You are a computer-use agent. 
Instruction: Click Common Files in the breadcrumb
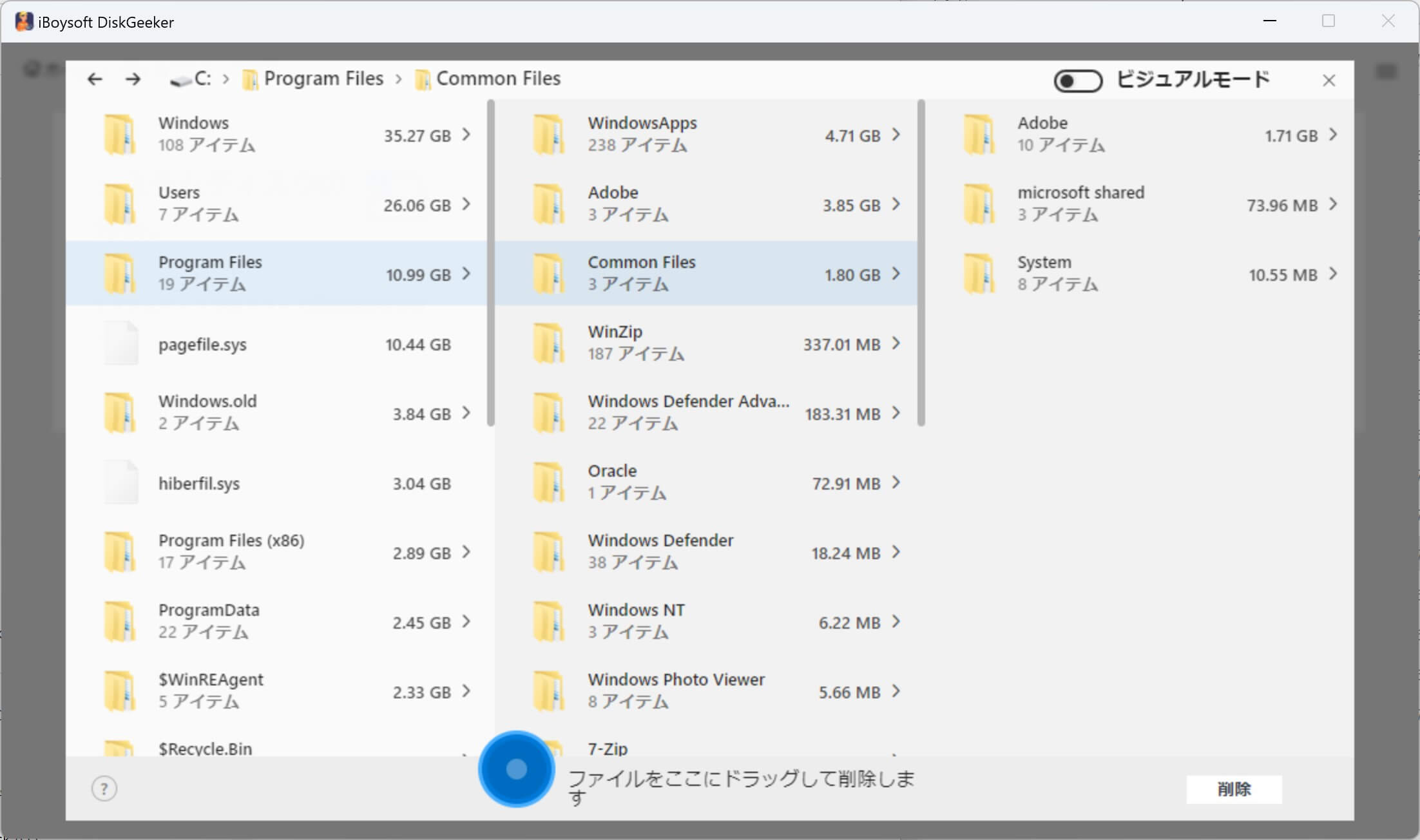pyautogui.click(x=498, y=79)
